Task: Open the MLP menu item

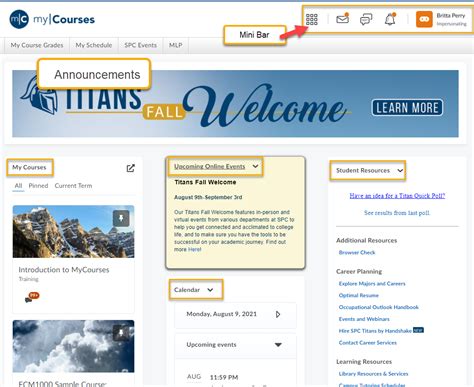Action: pyautogui.click(x=176, y=45)
